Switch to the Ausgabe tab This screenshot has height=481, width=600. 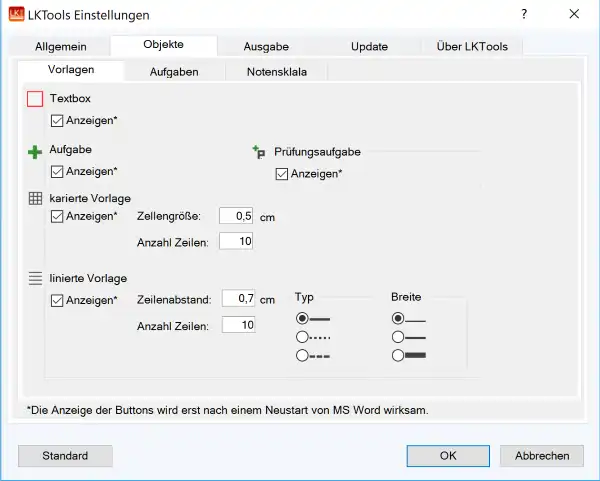point(266,47)
